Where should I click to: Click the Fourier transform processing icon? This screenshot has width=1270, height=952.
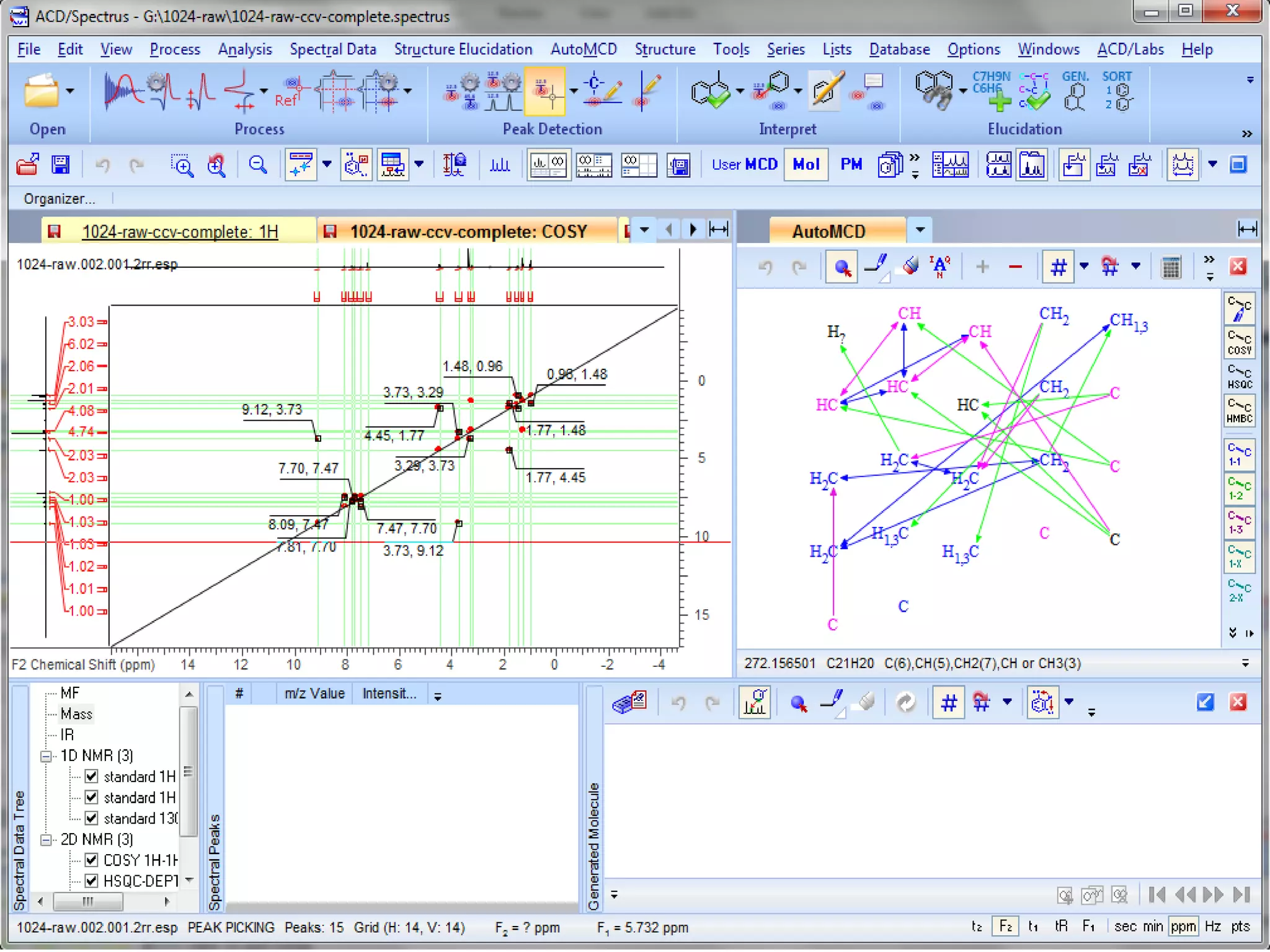pyautogui.click(x=123, y=92)
